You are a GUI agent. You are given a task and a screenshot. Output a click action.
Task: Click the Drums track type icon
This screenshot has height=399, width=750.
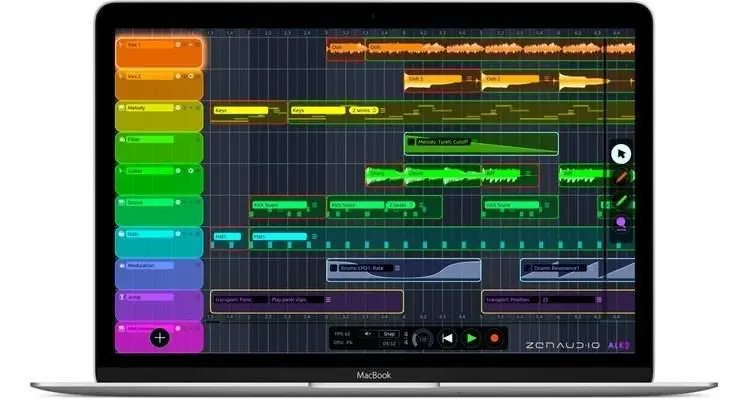click(x=121, y=202)
